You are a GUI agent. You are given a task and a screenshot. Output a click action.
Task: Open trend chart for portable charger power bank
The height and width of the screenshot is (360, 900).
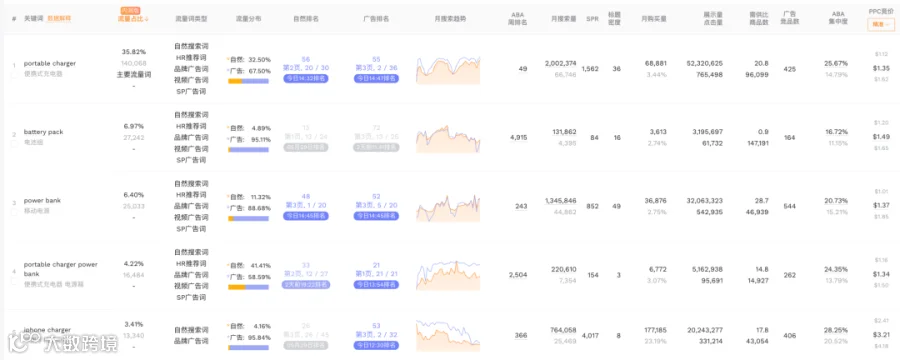pos(448,276)
